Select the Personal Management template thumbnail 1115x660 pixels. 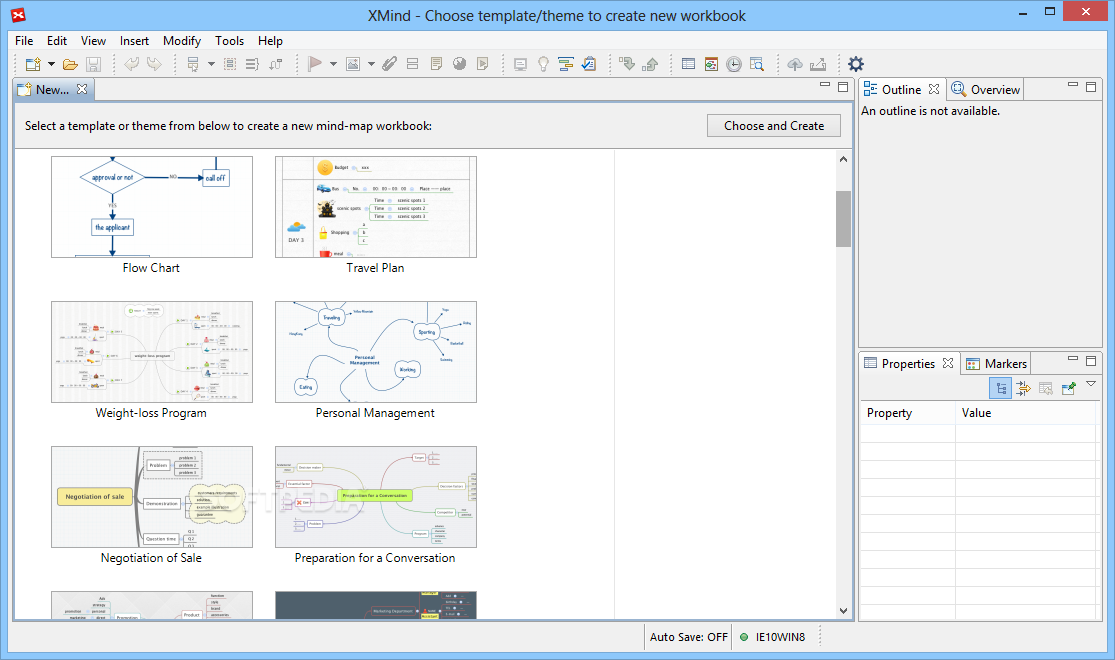(375, 352)
